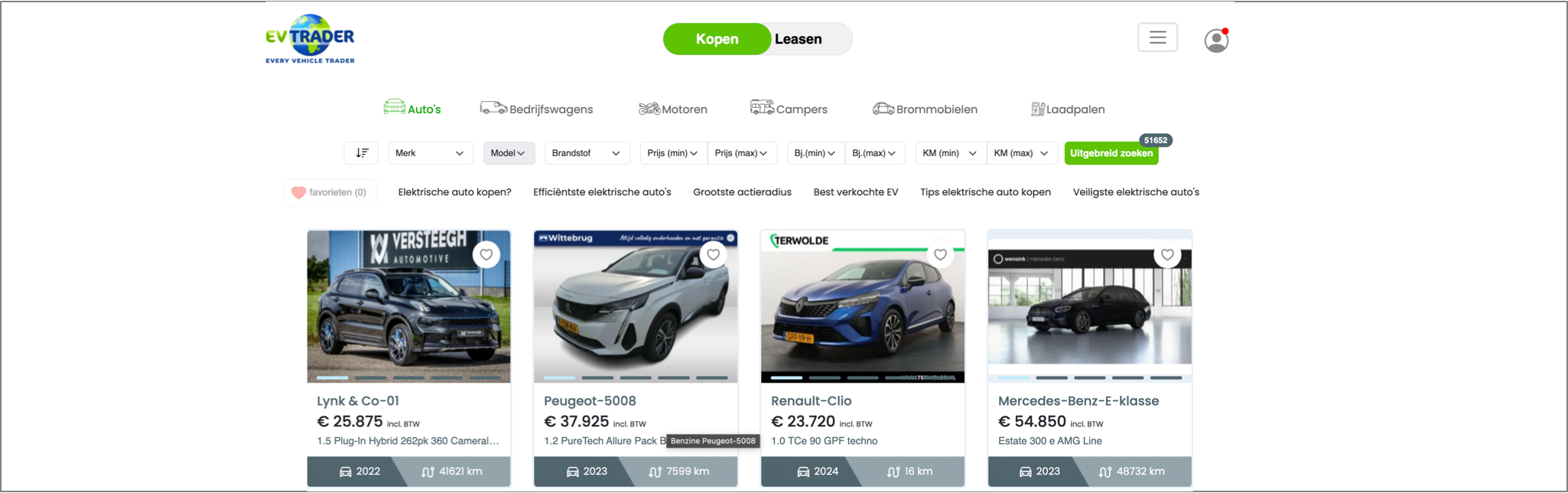
Task: Click '1.0 TCe 90 GPF techno' text
Action: [x=824, y=441]
